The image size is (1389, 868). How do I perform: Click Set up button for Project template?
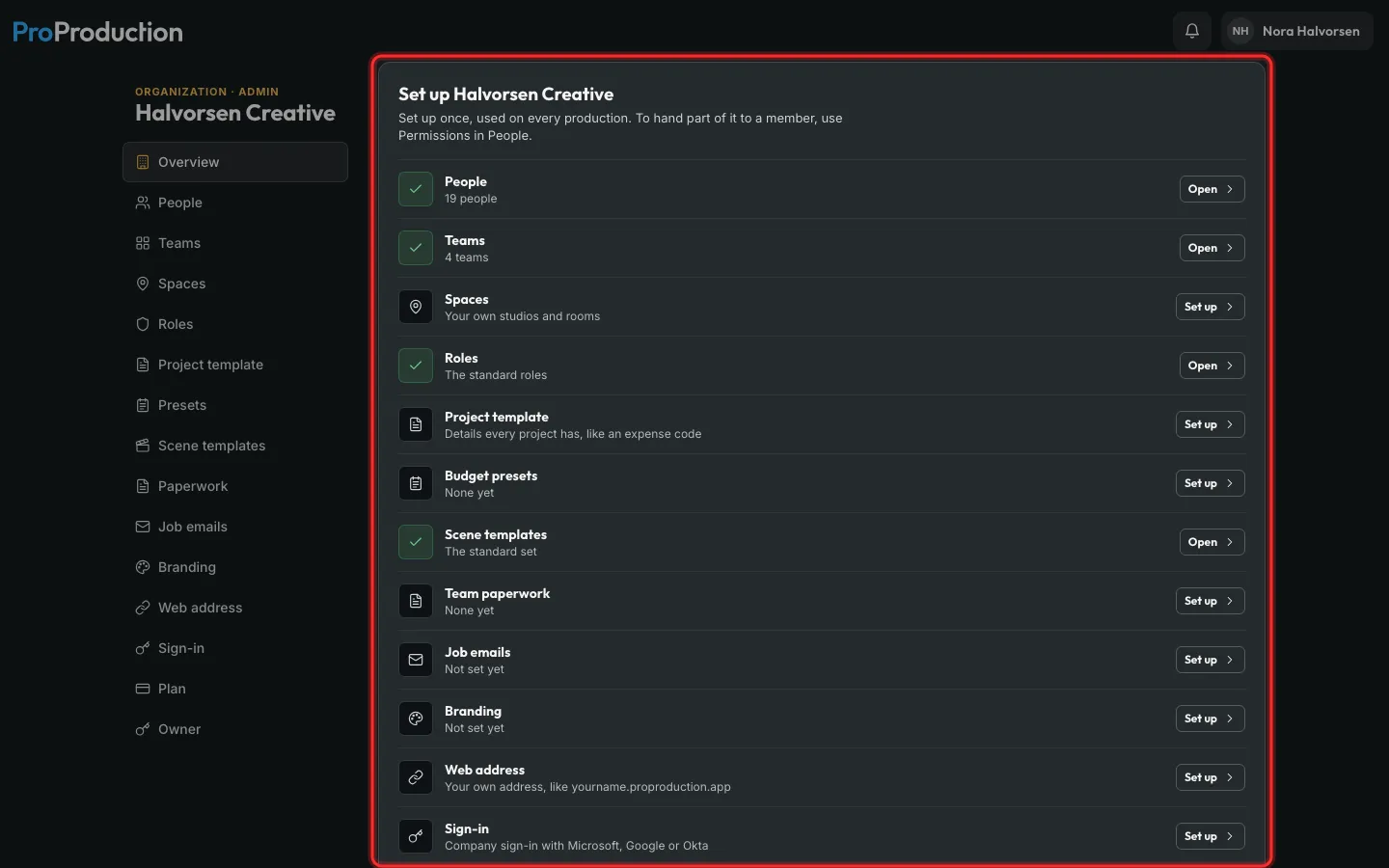[x=1210, y=424]
